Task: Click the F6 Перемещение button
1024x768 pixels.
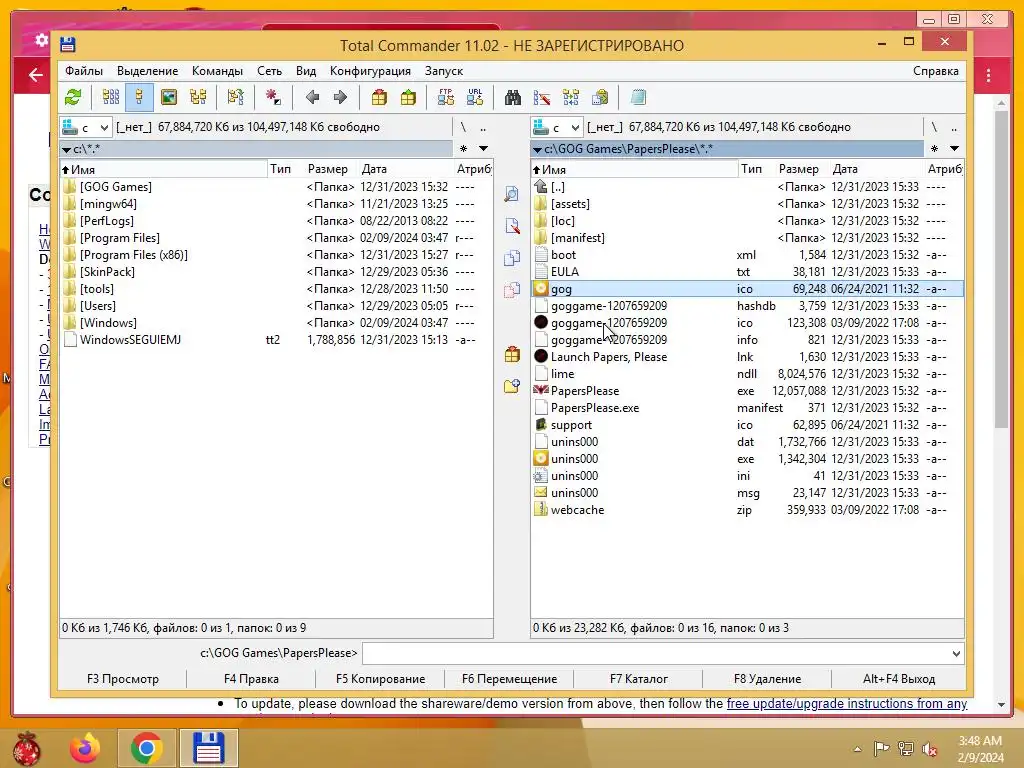Action: click(x=509, y=679)
